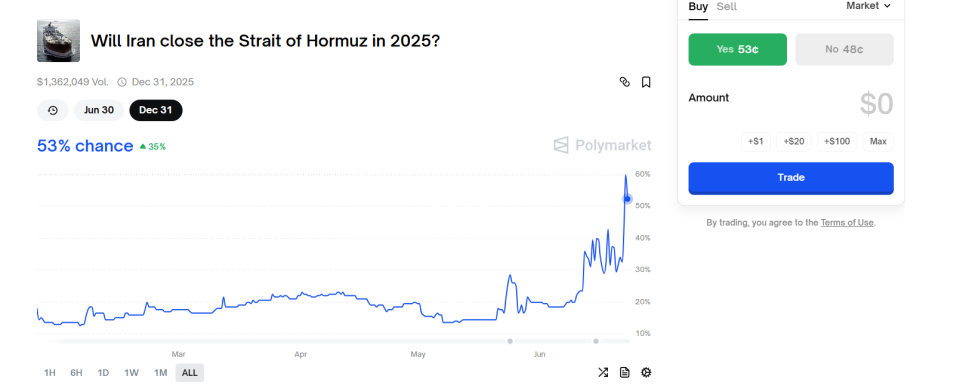Select the Yes 53¢ outcome

737,49
